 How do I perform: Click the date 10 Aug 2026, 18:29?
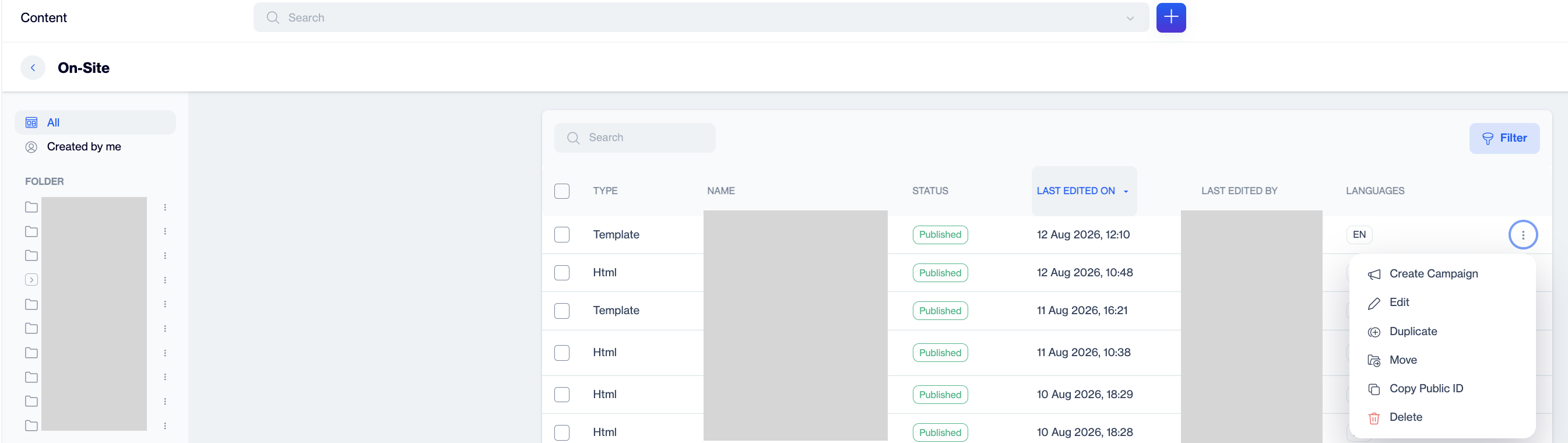(1085, 394)
